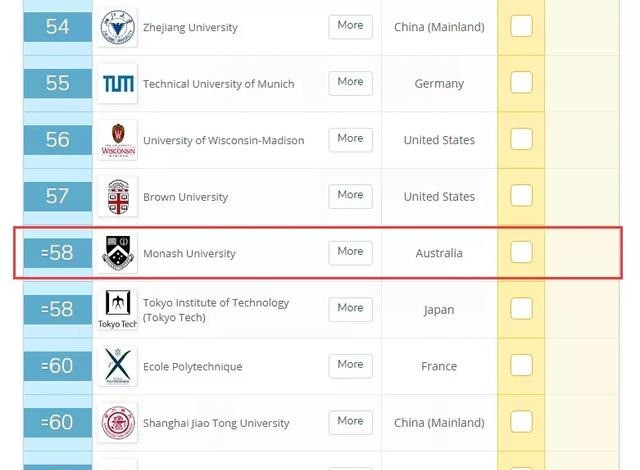640x470 pixels.
Task: Click the Tokyo Tech logo icon
Action: 117,309
